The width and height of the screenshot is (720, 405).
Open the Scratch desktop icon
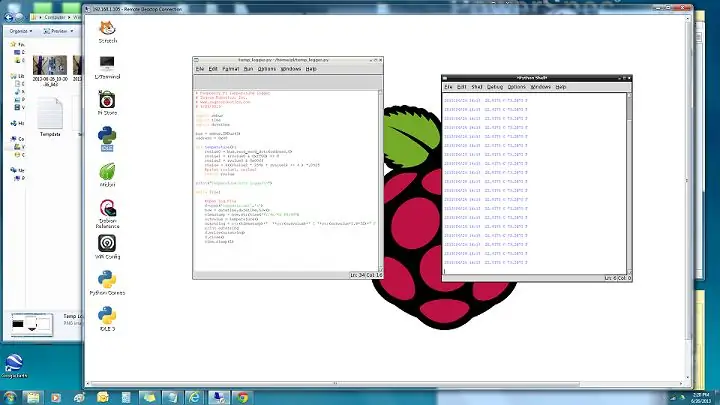(107, 32)
